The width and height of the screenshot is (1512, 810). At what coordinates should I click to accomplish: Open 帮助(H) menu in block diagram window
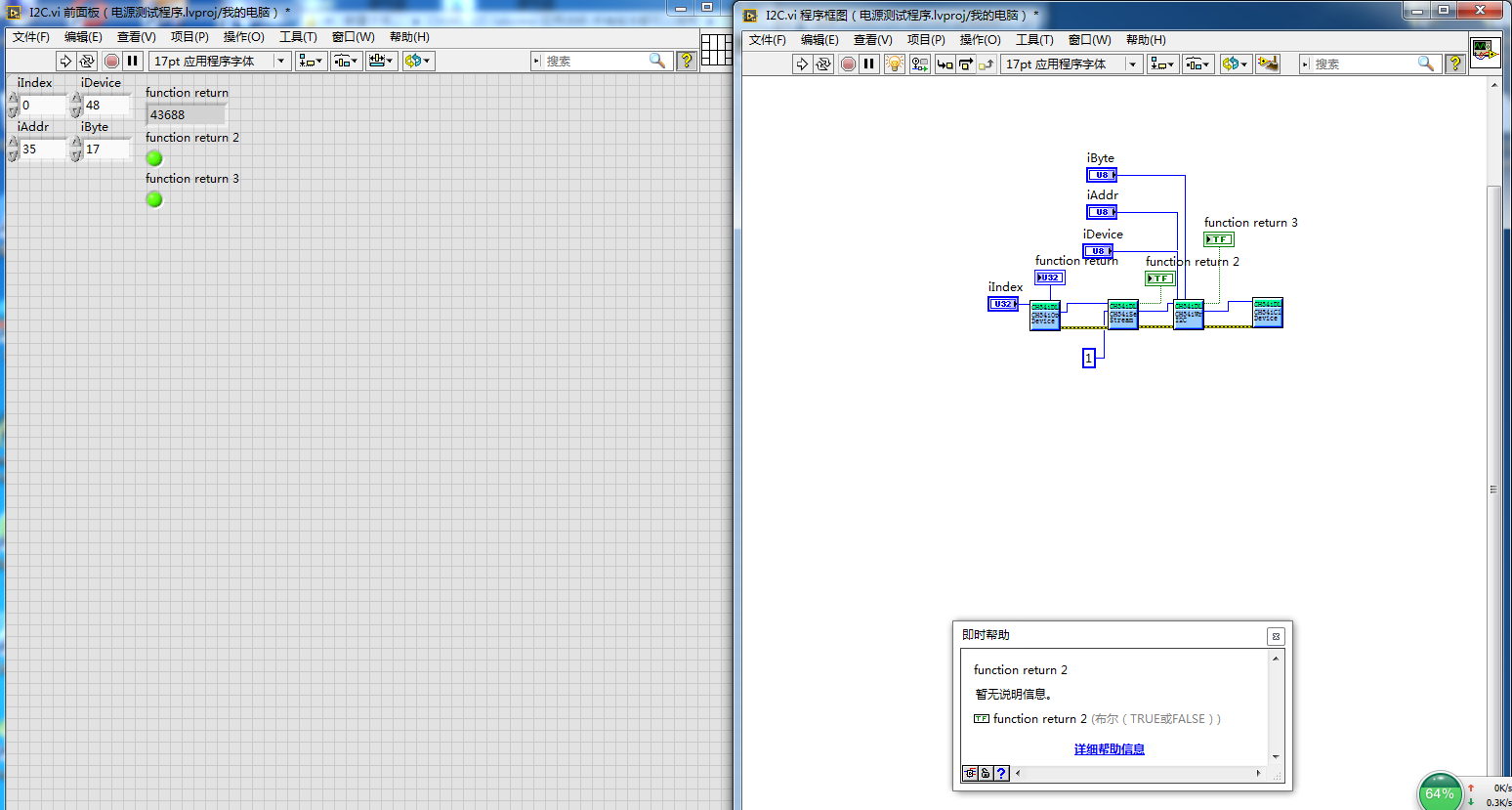point(1146,40)
